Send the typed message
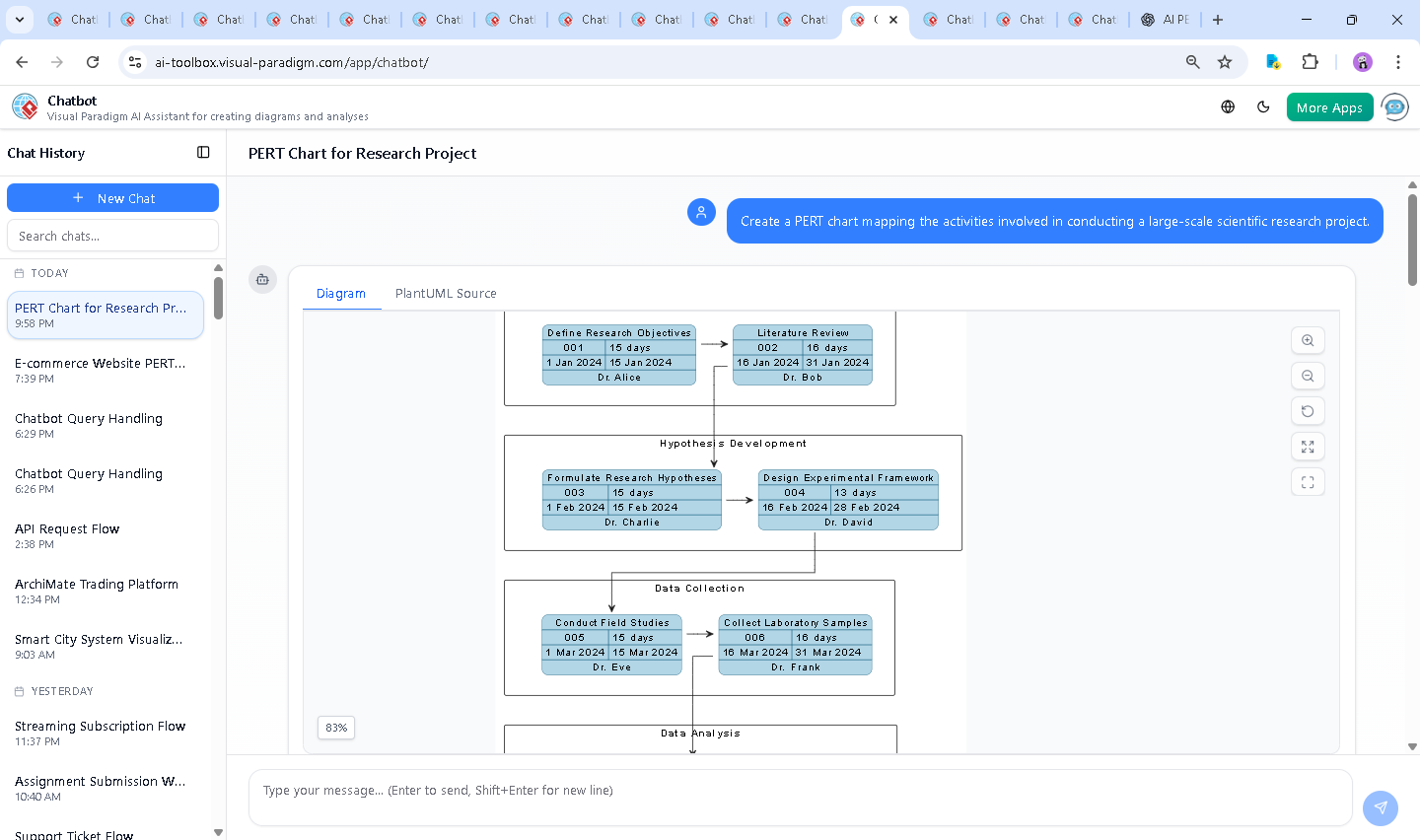This screenshot has width=1420, height=840. coord(1381,808)
